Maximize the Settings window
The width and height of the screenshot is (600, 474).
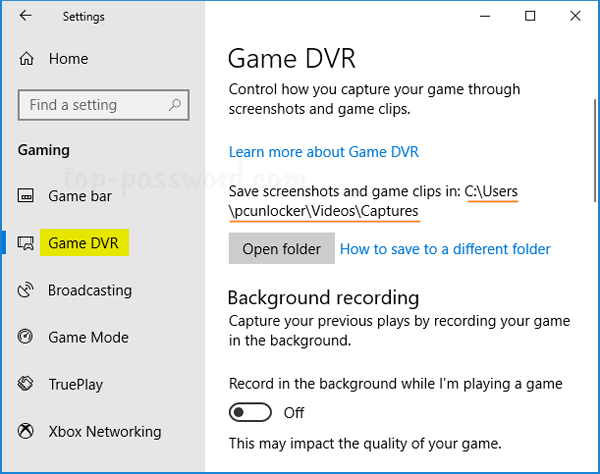coord(530,16)
